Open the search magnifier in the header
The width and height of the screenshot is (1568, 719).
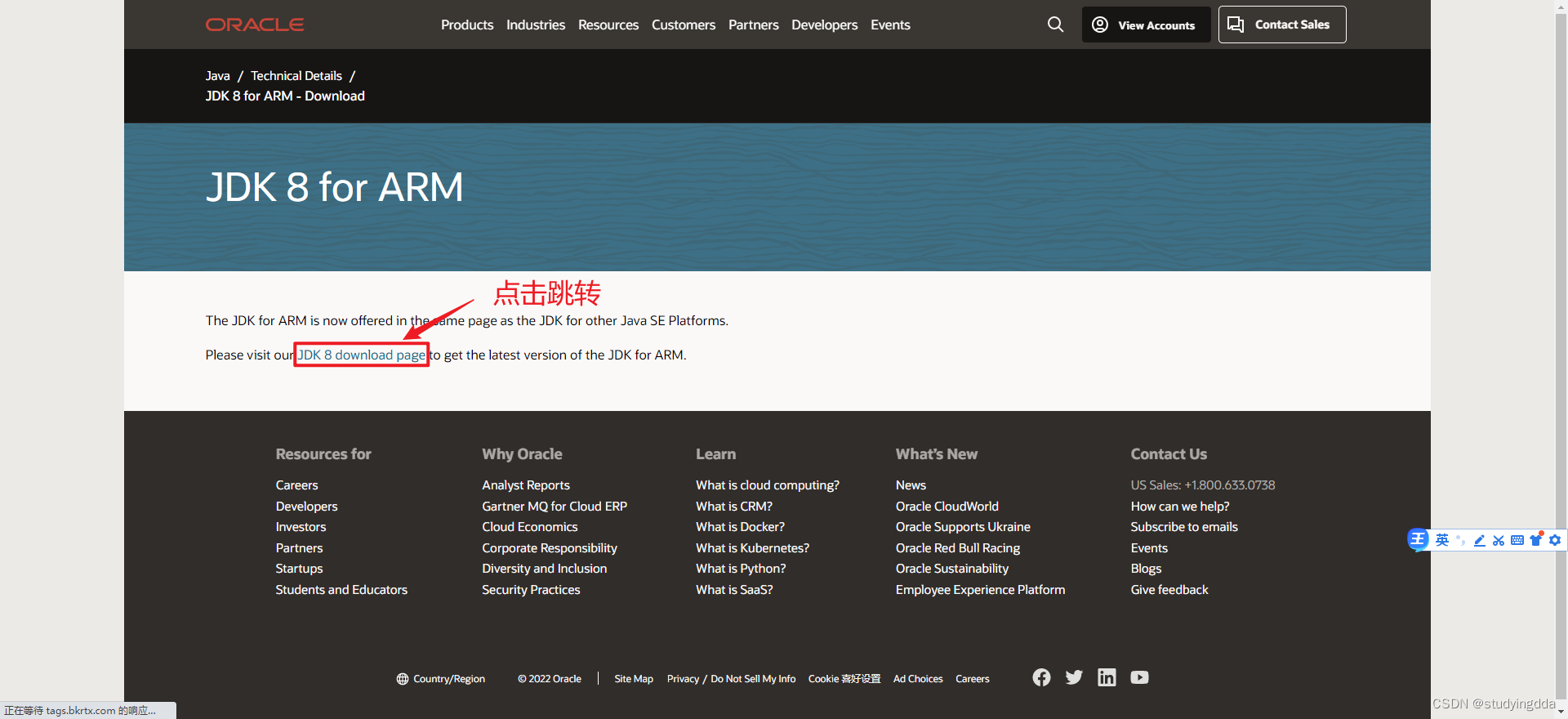[x=1055, y=25]
